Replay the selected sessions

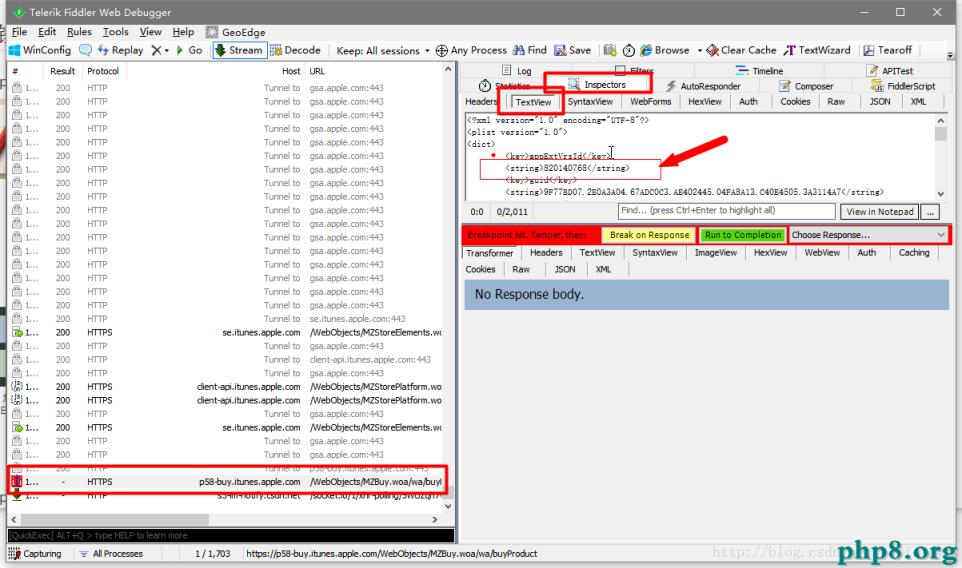click(x=120, y=50)
